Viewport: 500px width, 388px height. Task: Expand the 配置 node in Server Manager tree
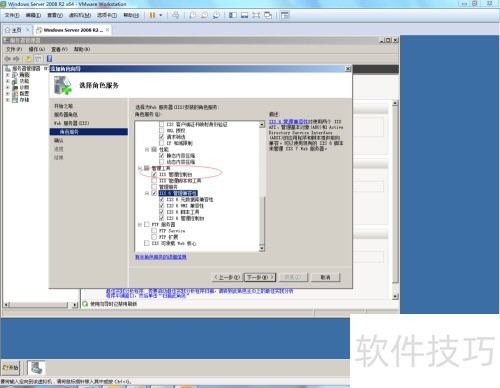[7, 94]
